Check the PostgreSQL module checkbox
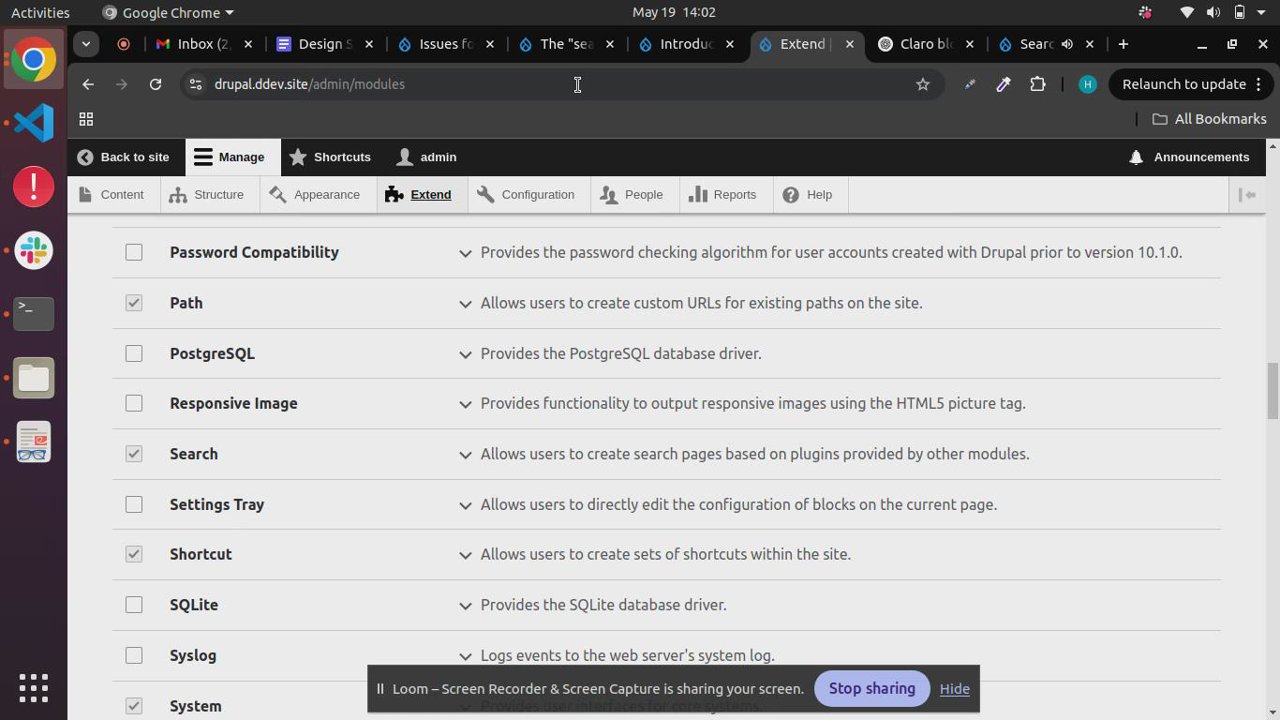Viewport: 1280px width, 720px height. (x=134, y=353)
